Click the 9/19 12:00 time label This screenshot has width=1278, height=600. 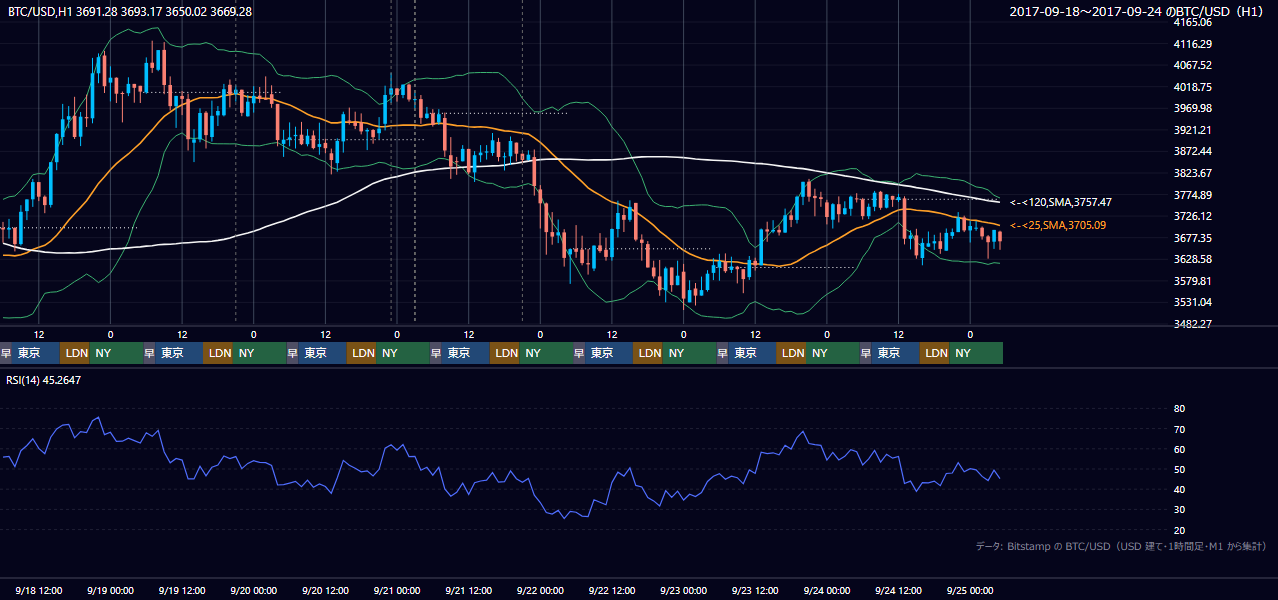pos(182,590)
